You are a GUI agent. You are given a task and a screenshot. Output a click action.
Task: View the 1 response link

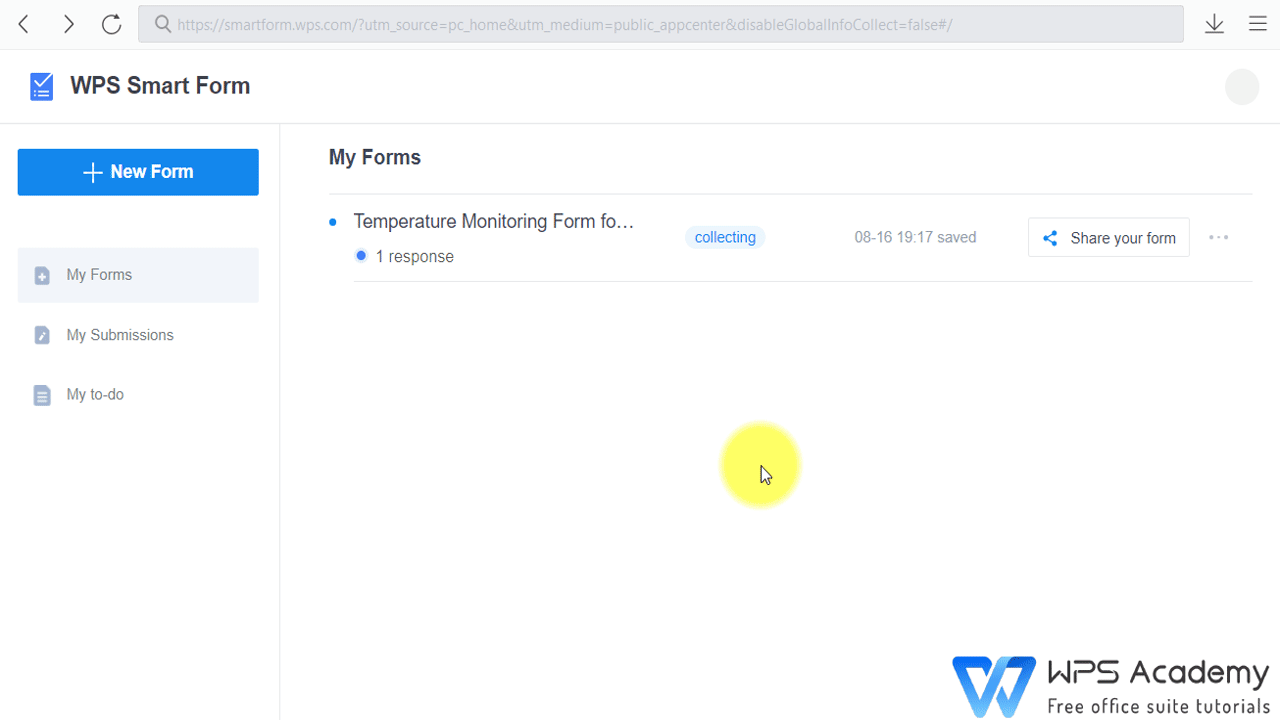414,257
